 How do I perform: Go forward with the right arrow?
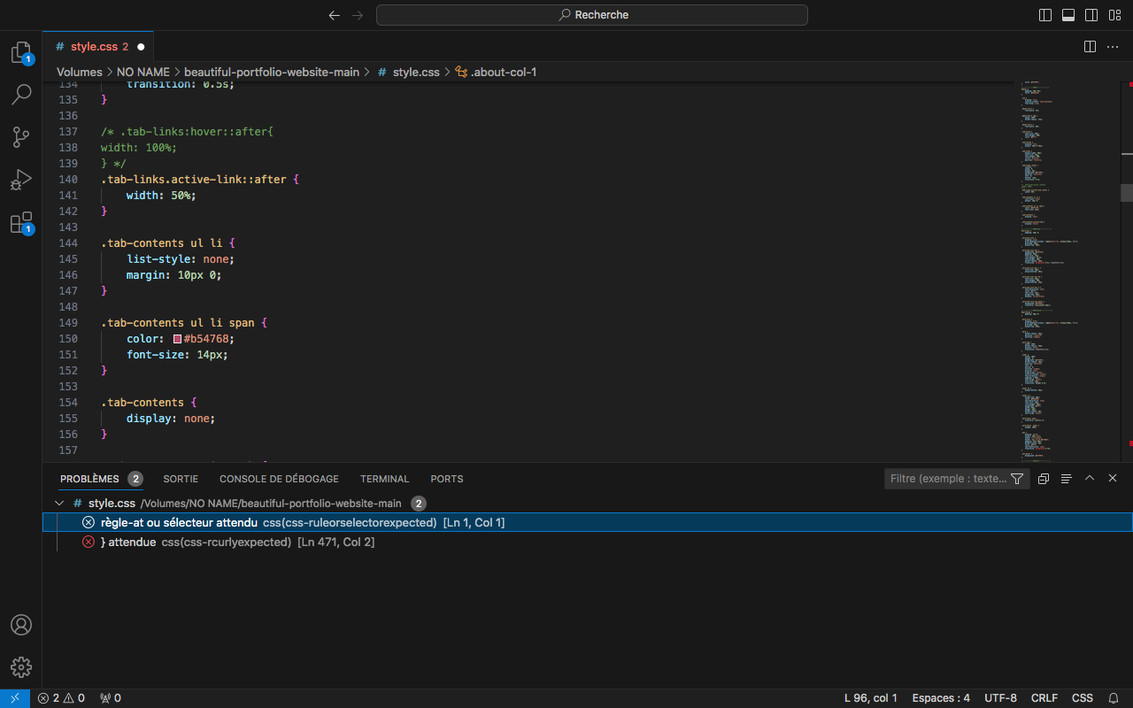pos(358,15)
